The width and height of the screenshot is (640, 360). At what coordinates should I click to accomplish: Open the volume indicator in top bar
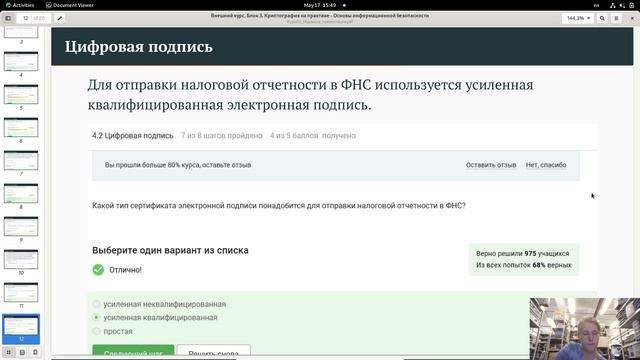[x=622, y=5]
